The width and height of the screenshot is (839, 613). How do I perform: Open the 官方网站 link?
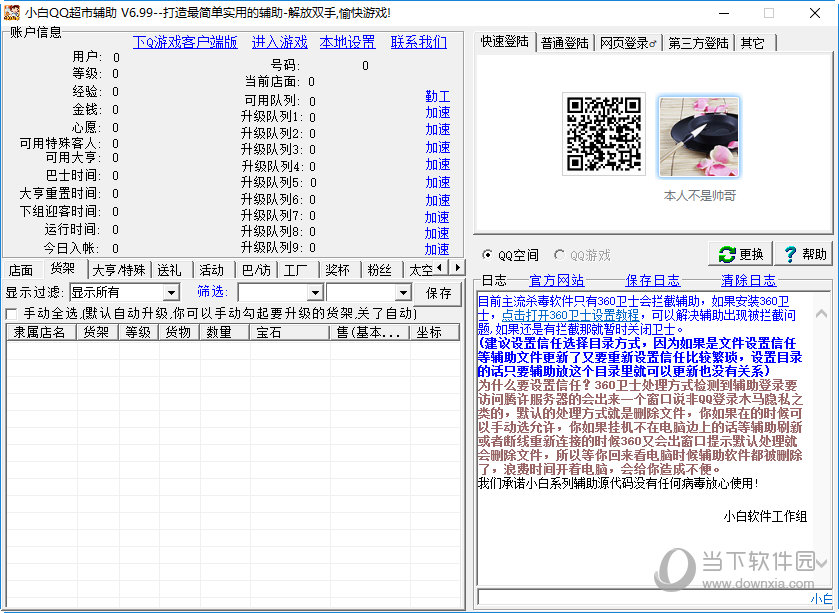pyautogui.click(x=556, y=280)
